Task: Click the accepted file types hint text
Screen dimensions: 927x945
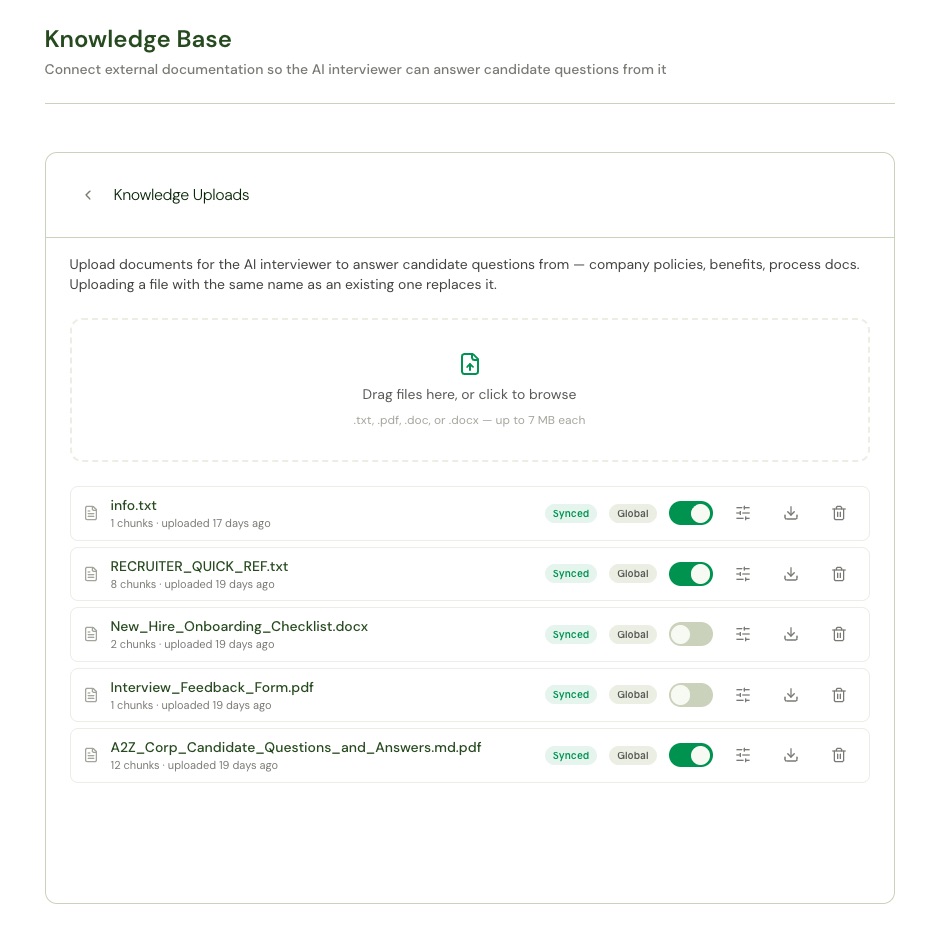Action: point(469,420)
